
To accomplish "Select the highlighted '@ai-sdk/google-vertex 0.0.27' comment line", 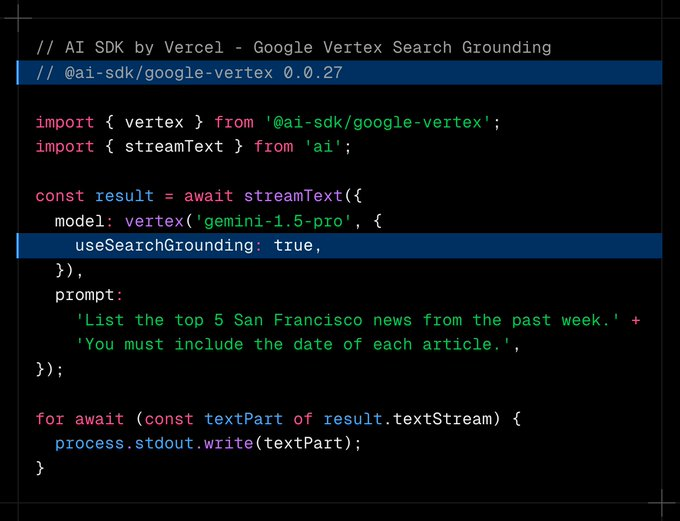I will 339,72.
